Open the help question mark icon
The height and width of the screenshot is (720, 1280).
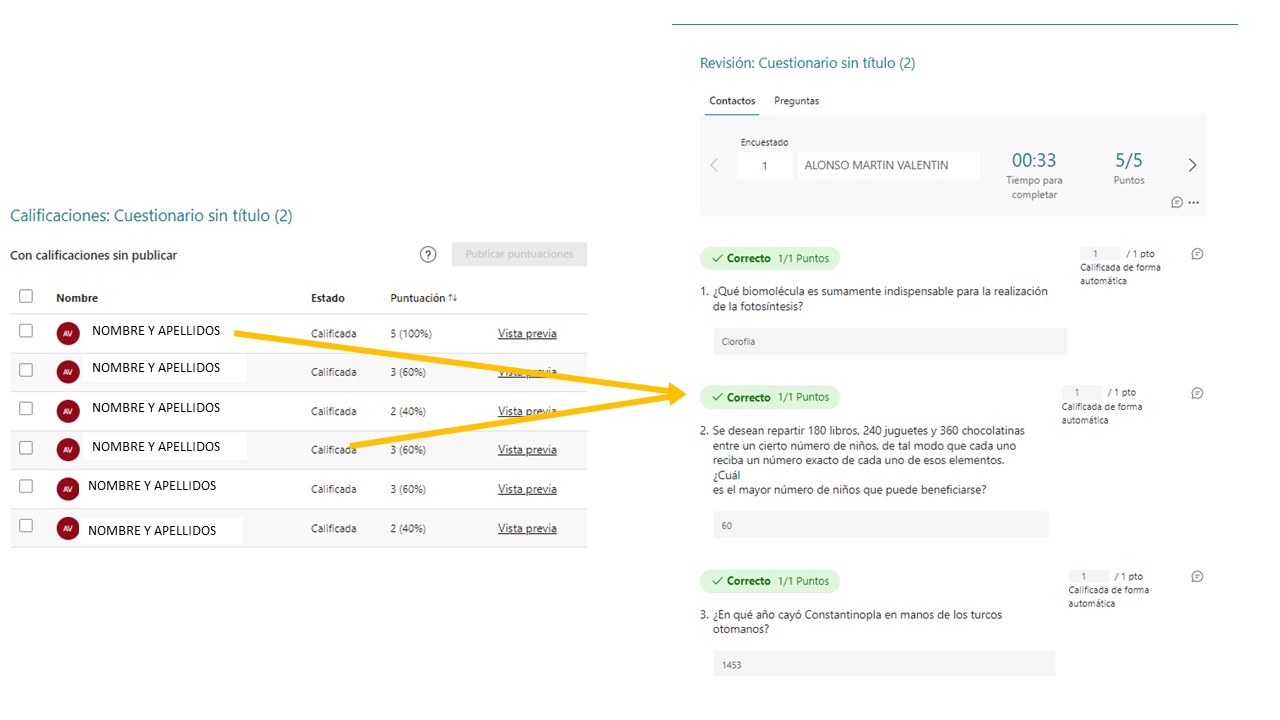coord(428,255)
